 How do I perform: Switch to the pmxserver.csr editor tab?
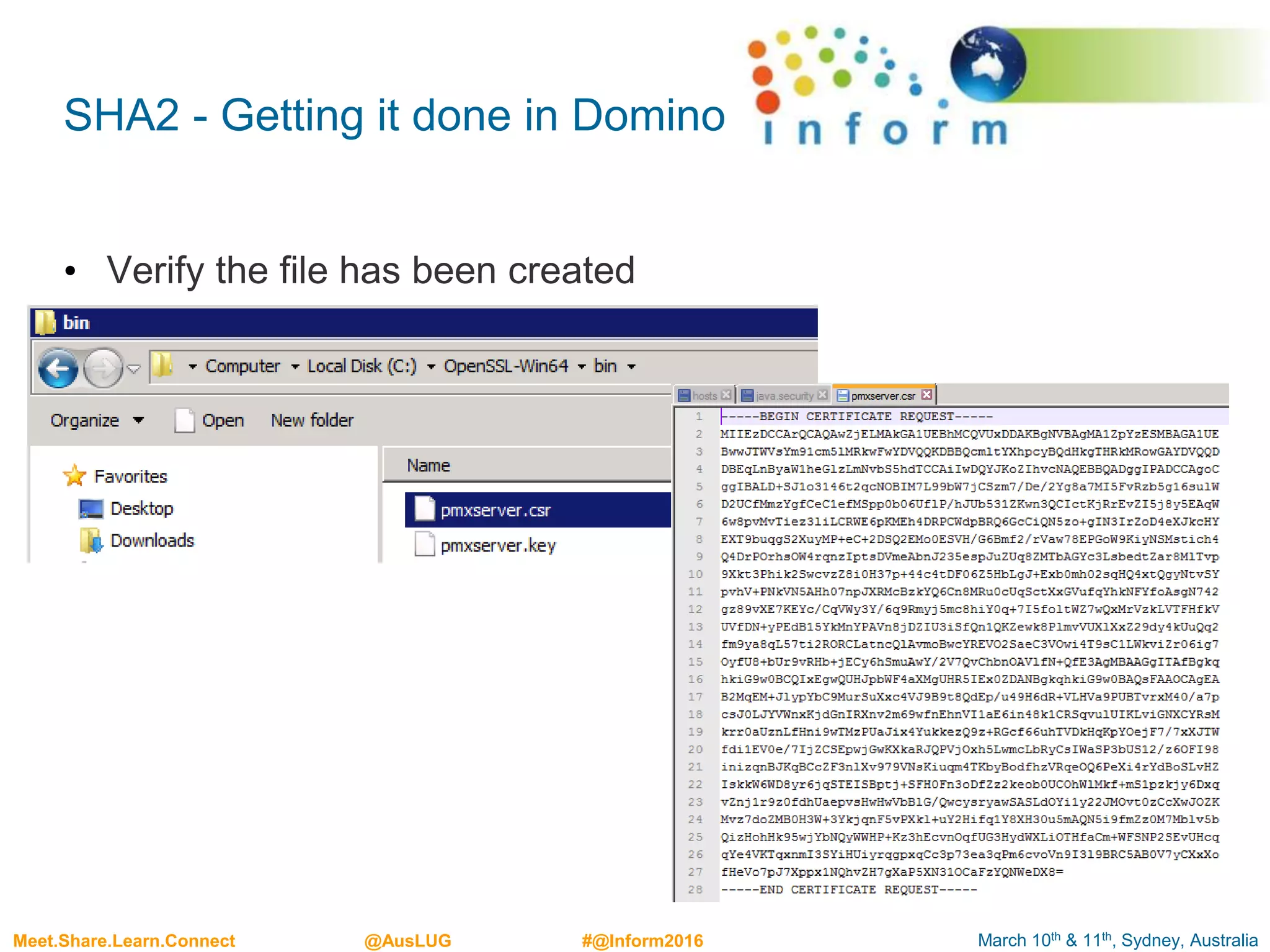pos(882,396)
